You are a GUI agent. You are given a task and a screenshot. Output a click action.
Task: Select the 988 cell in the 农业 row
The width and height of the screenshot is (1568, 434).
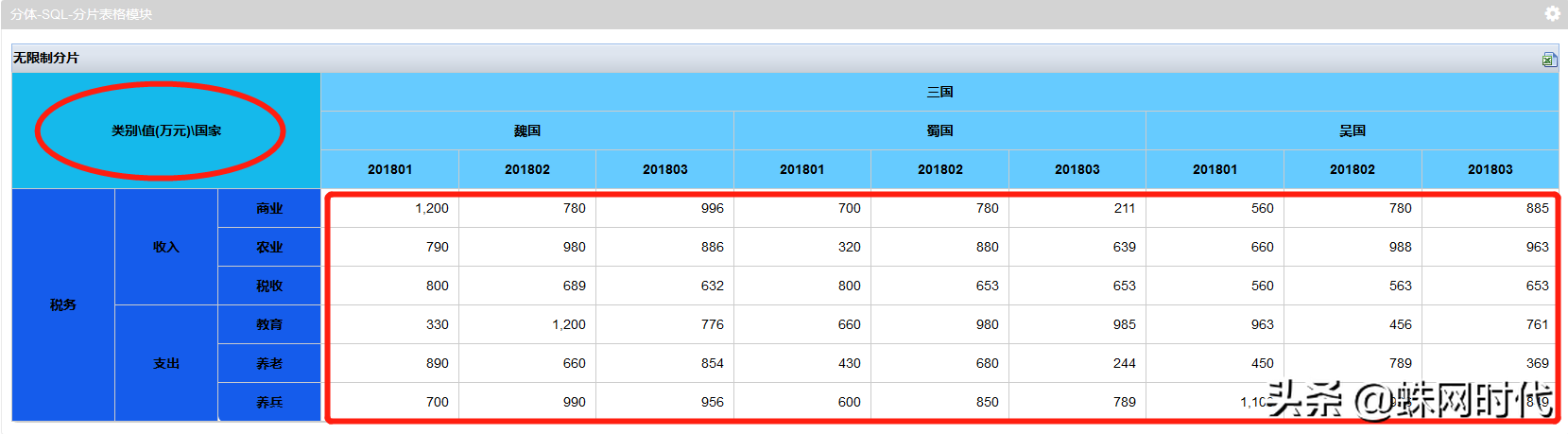[x=1353, y=247]
